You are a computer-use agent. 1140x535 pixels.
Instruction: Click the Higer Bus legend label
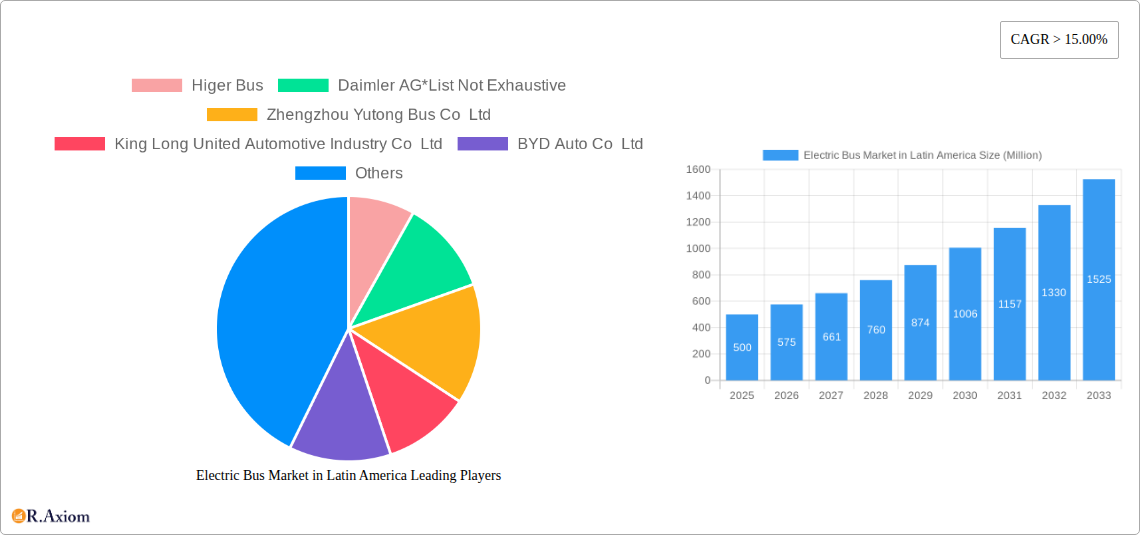[x=227, y=86]
